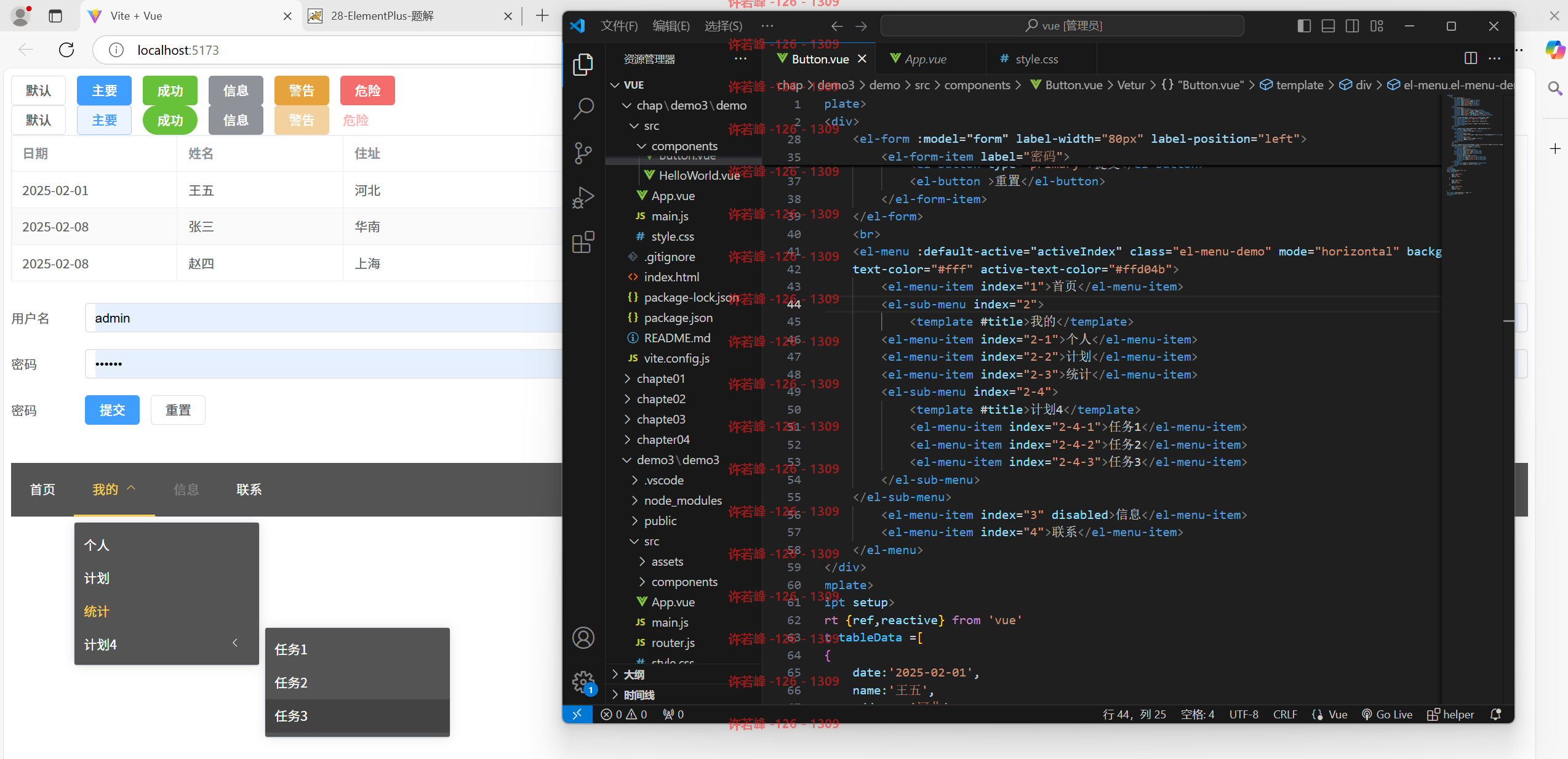Open the 编辑(E) menu
This screenshot has height=759, width=1568.
click(x=671, y=26)
